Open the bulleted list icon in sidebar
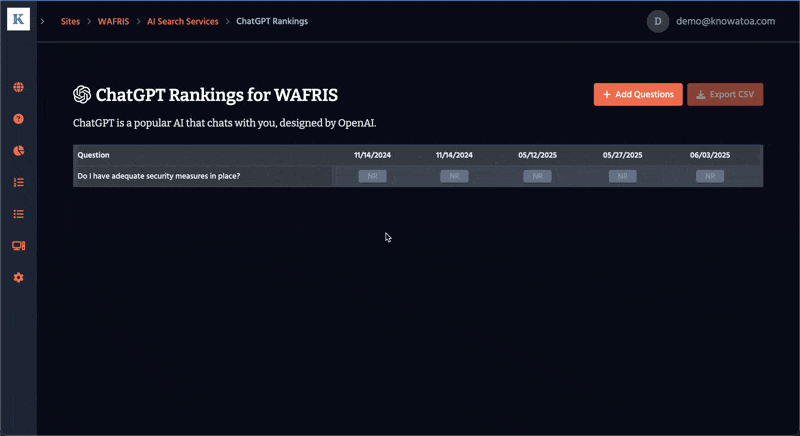 tap(18, 214)
